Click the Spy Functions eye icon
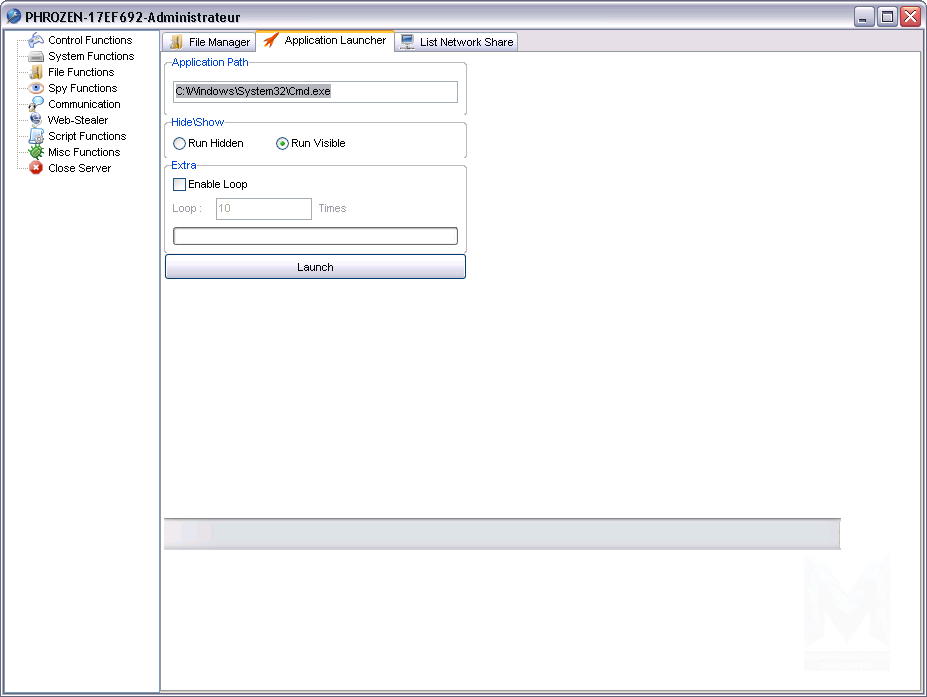The width and height of the screenshot is (927, 697). coord(37,88)
